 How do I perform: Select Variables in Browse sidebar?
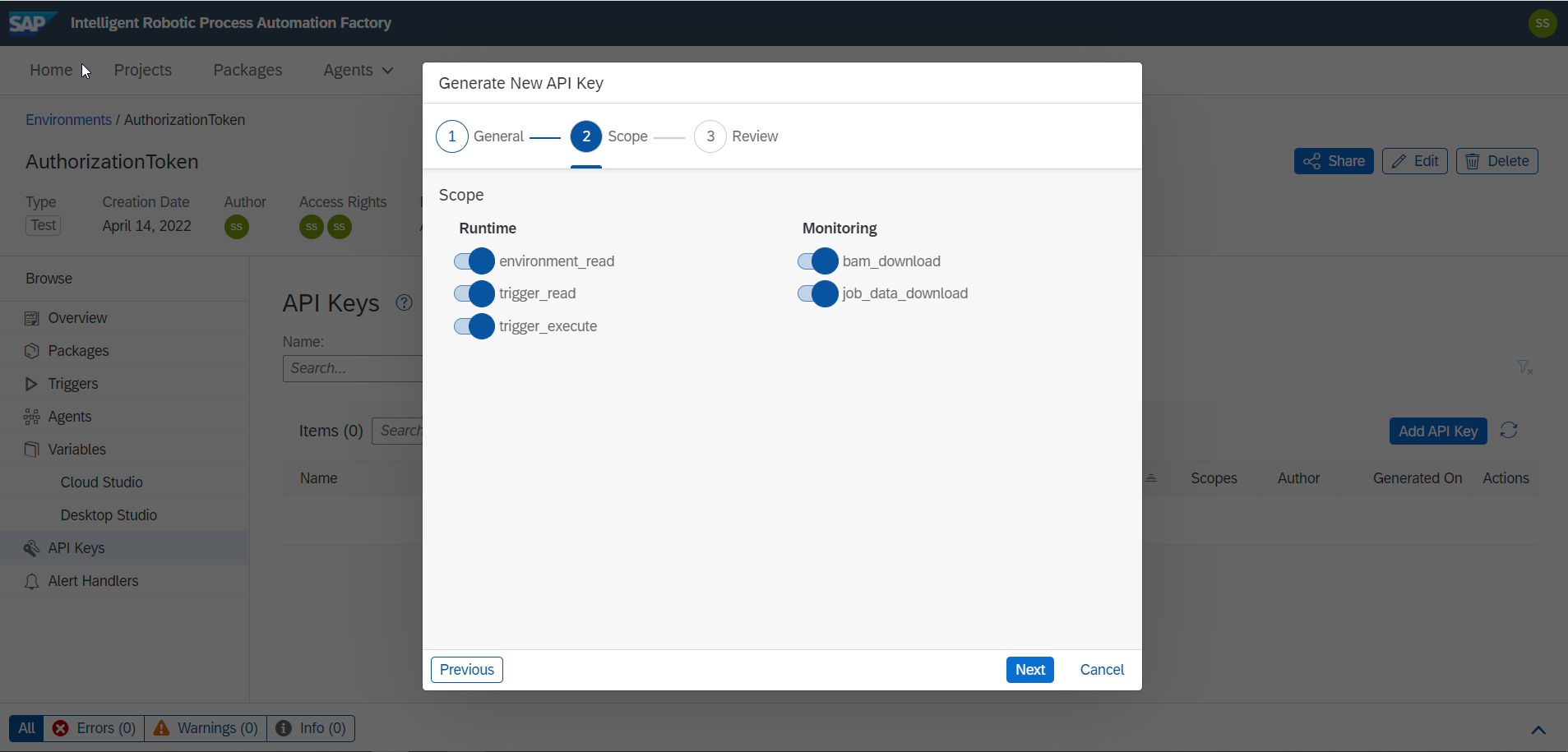click(x=124, y=450)
